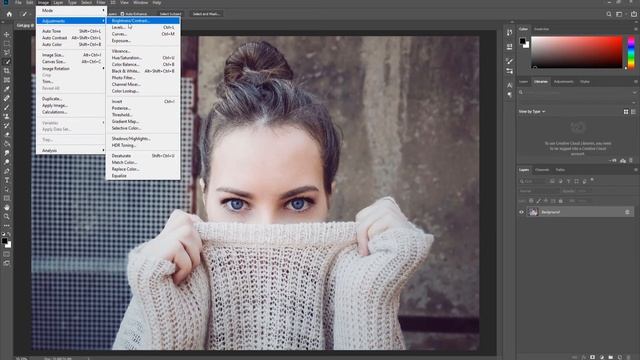Switch to the Adjustments panel tab
The width and height of the screenshot is (640, 360).
click(x=564, y=82)
